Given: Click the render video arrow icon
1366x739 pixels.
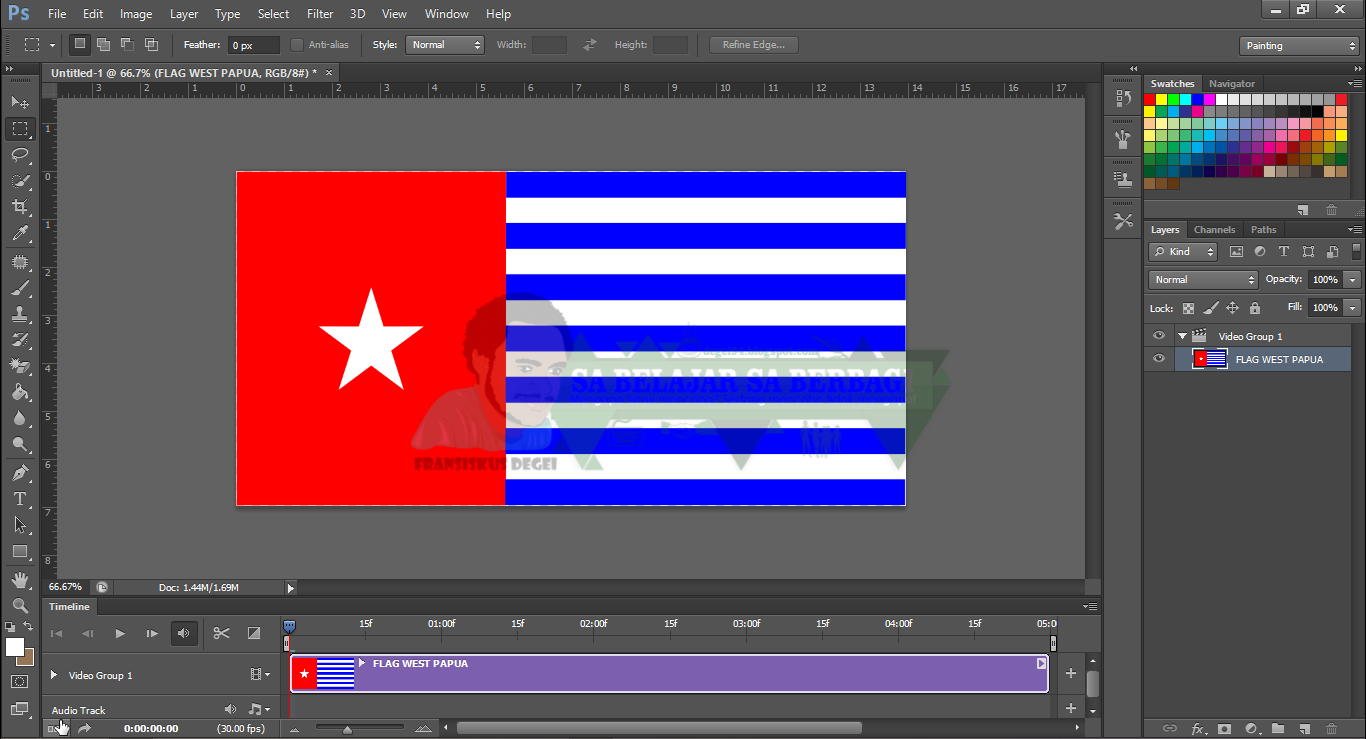Looking at the screenshot, I should point(84,728).
